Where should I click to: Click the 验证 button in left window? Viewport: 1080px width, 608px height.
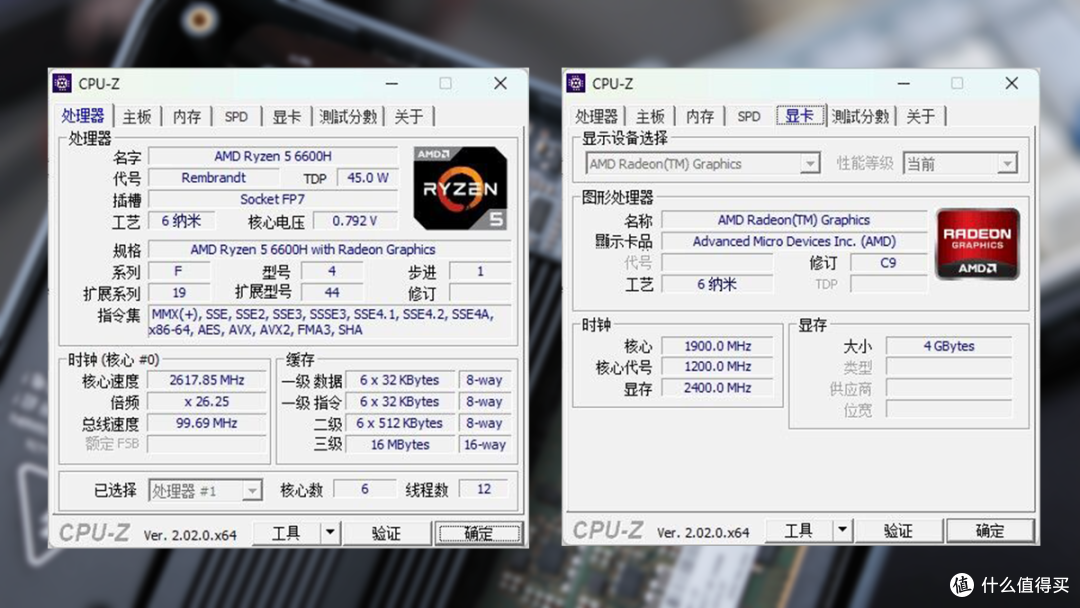386,533
